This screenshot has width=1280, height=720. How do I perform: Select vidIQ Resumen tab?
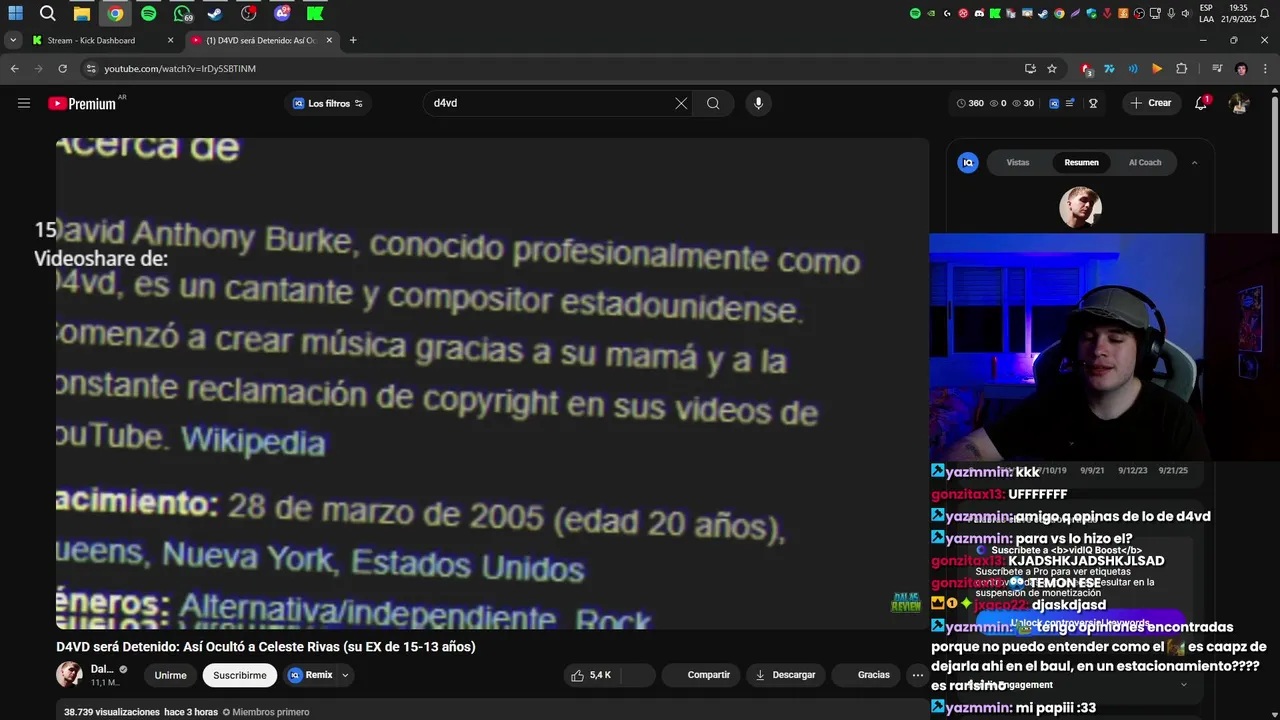click(1081, 162)
